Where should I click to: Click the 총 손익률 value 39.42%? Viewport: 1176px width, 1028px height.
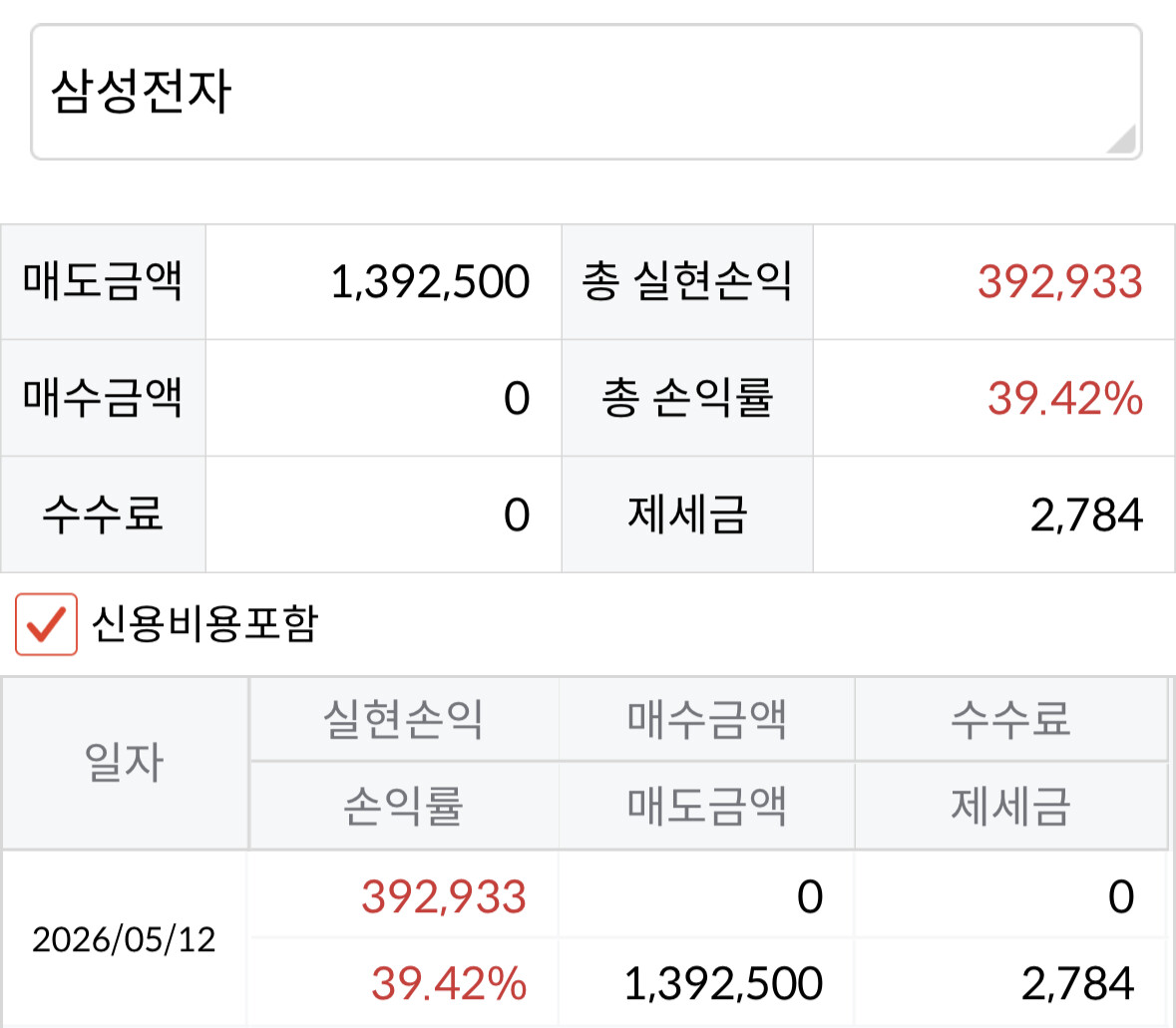(1065, 398)
